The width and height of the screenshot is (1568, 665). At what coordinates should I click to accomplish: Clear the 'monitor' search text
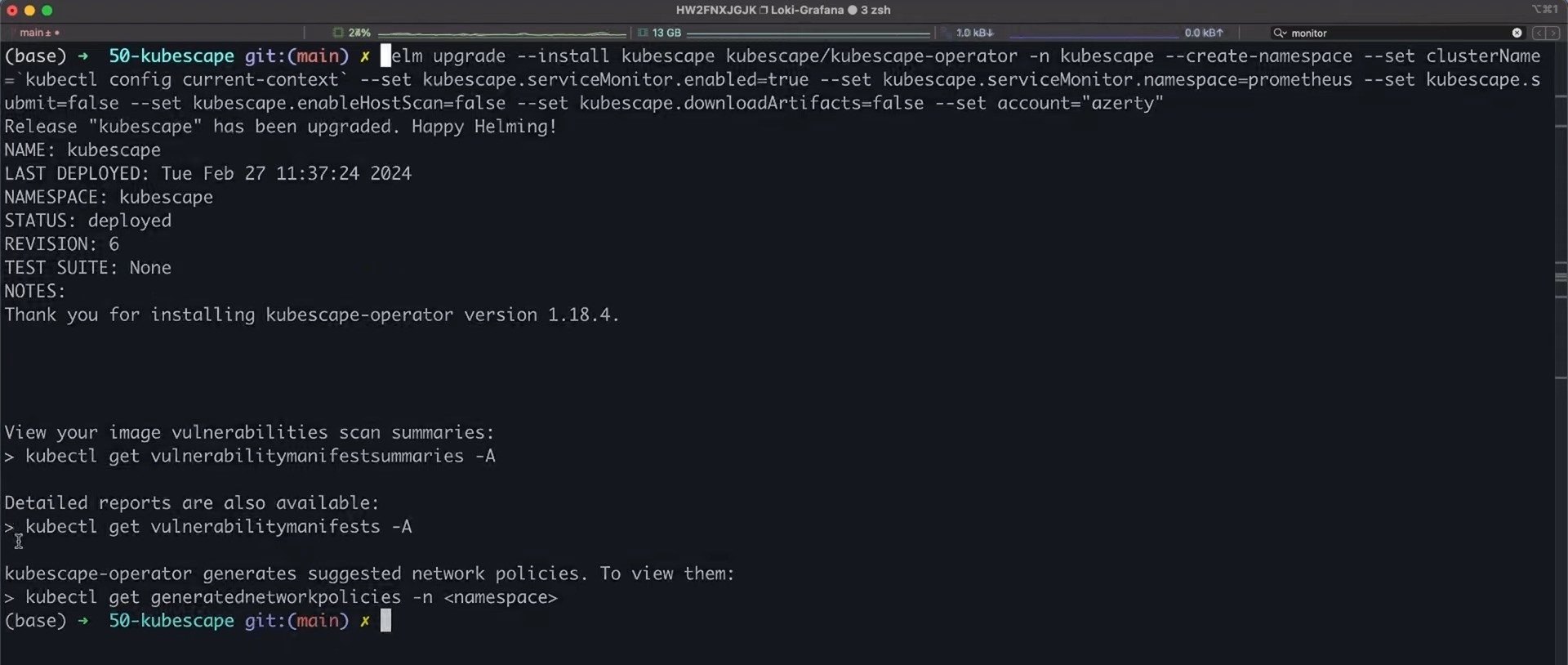[1517, 33]
